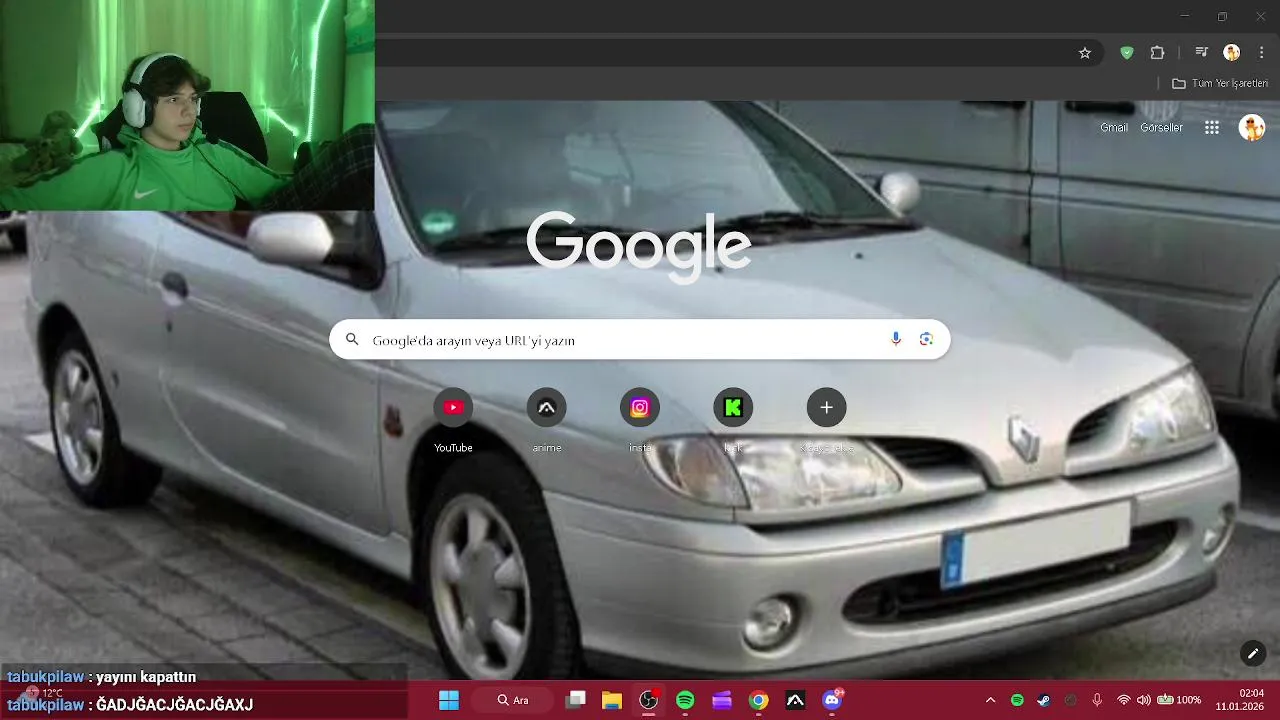
Task: Search by image with Google Lens
Action: tap(926, 340)
